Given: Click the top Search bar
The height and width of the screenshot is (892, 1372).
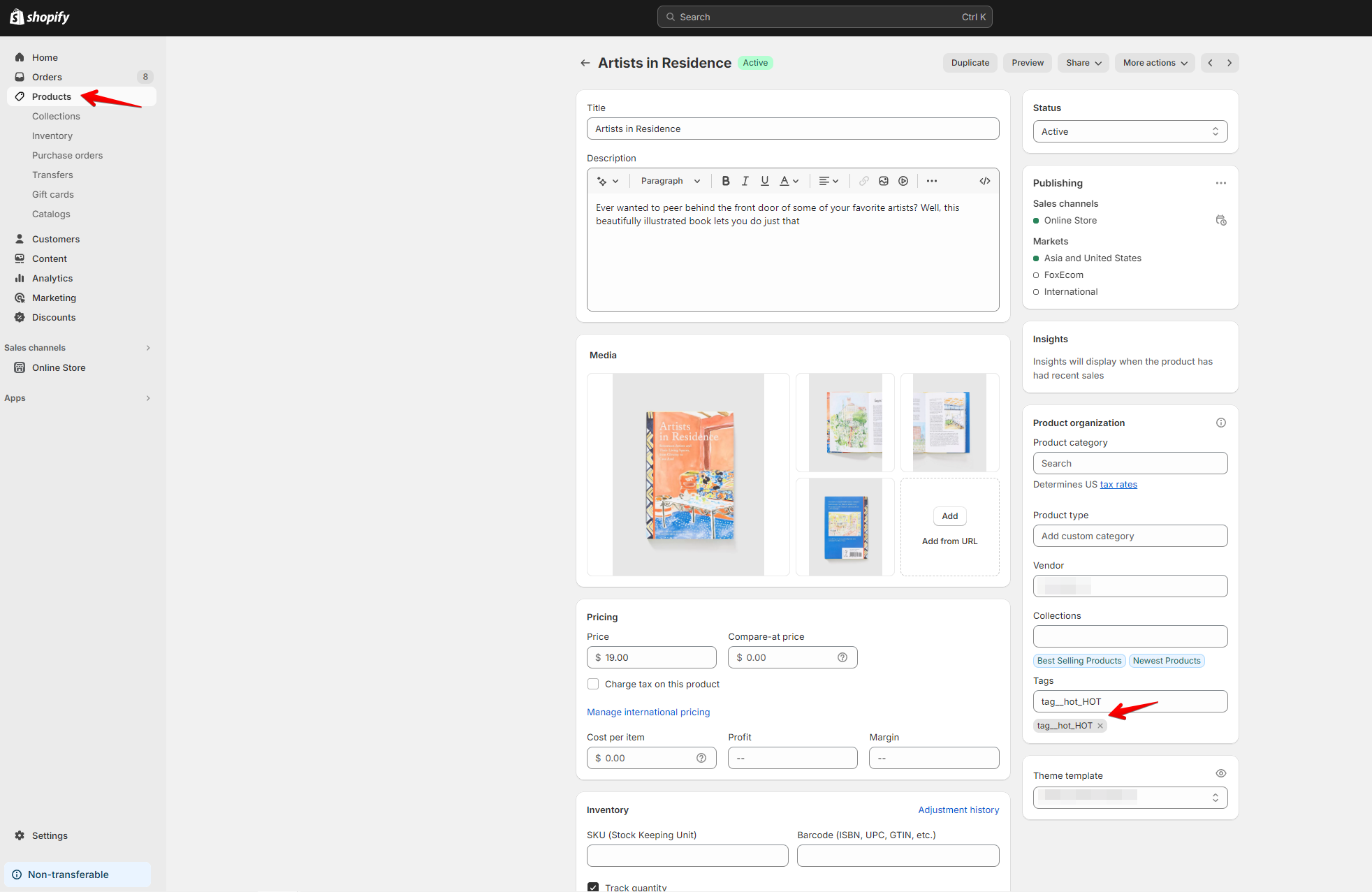Looking at the screenshot, I should point(825,17).
